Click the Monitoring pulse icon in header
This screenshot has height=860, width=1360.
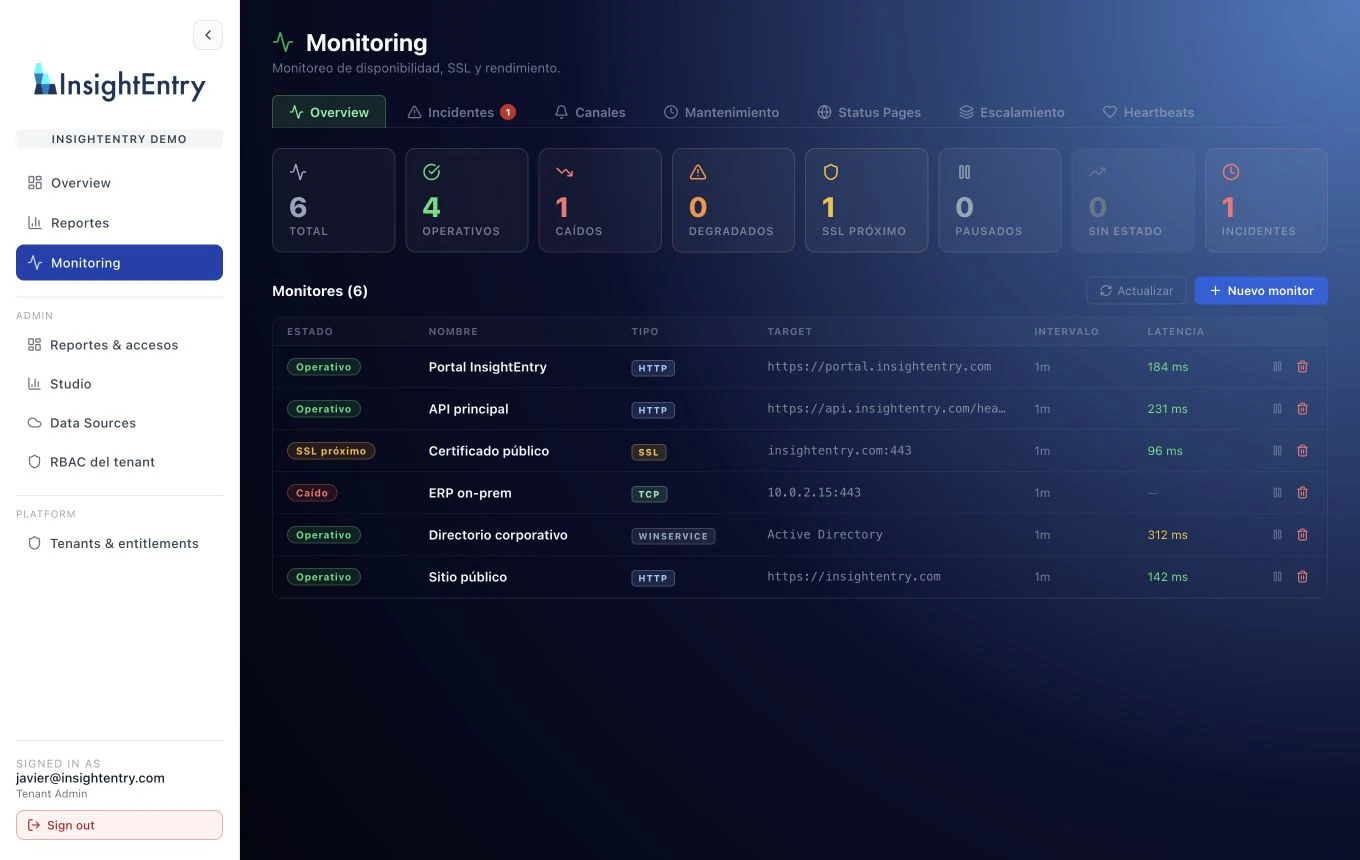coord(283,42)
